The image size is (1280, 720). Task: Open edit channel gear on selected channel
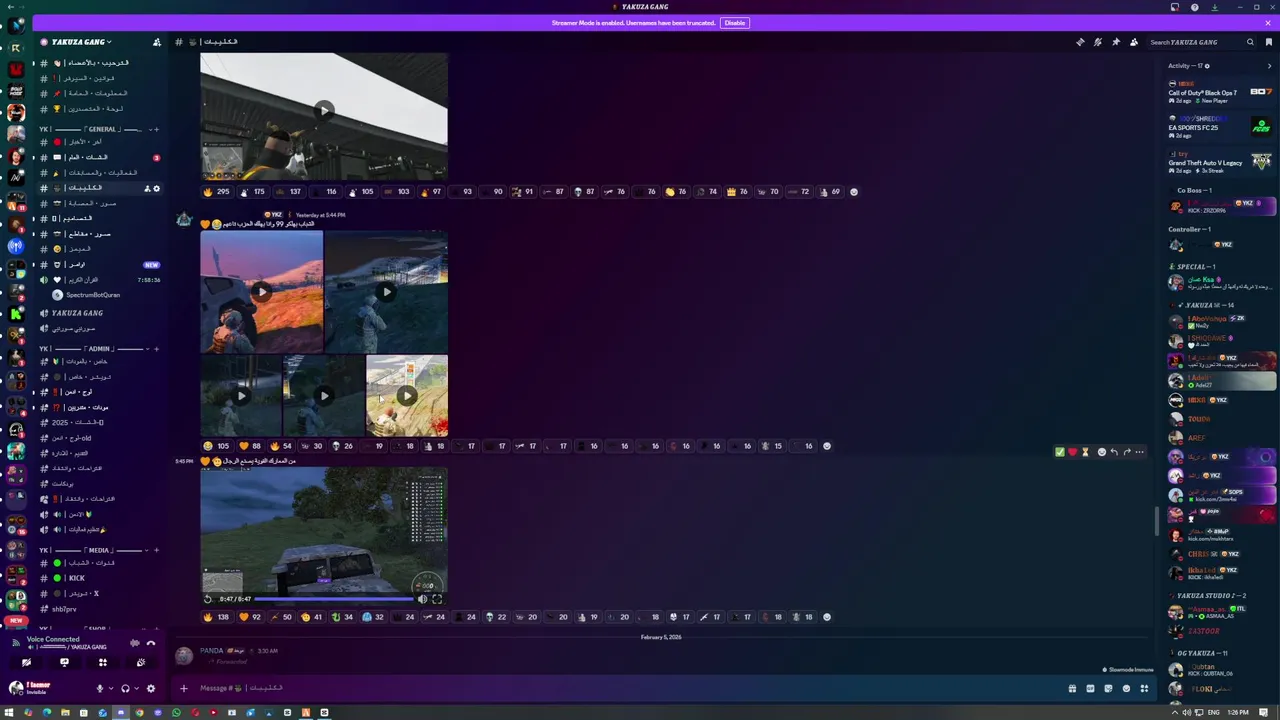(156, 188)
